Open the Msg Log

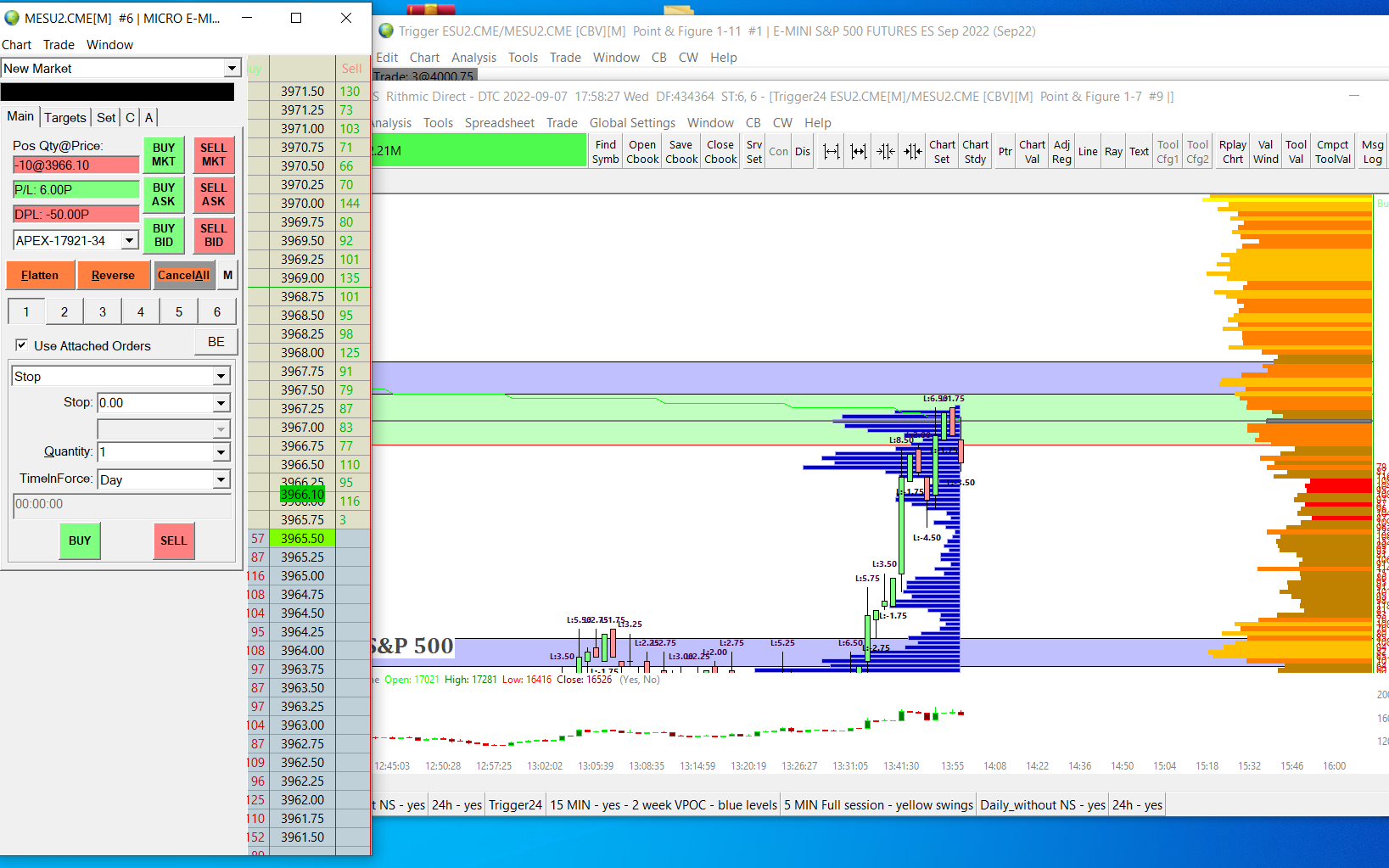(x=1372, y=151)
